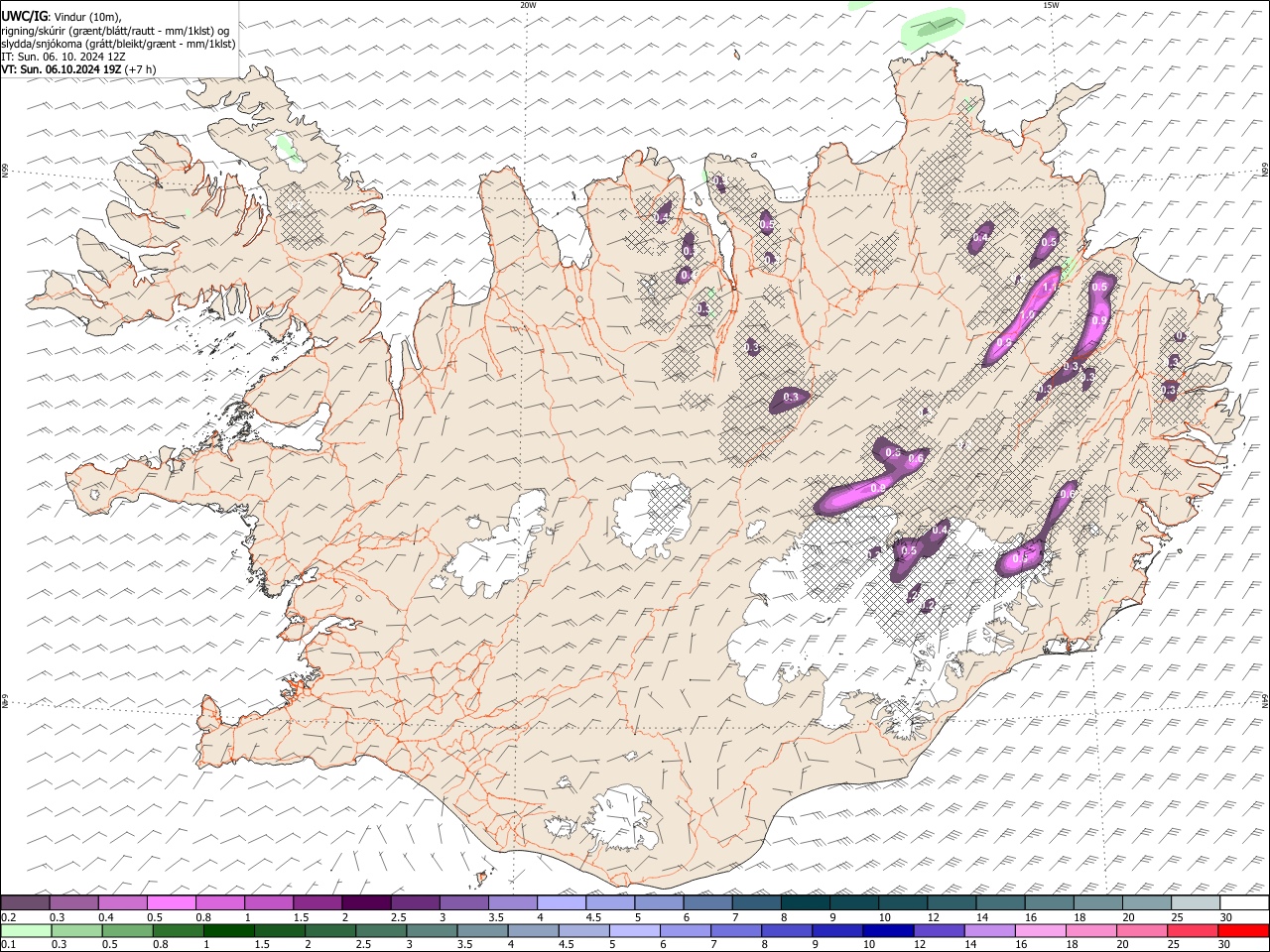Image resolution: width=1270 pixels, height=952 pixels.
Task: Click the '1.0' snowfall value on the map
Action: pyautogui.click(x=1028, y=315)
